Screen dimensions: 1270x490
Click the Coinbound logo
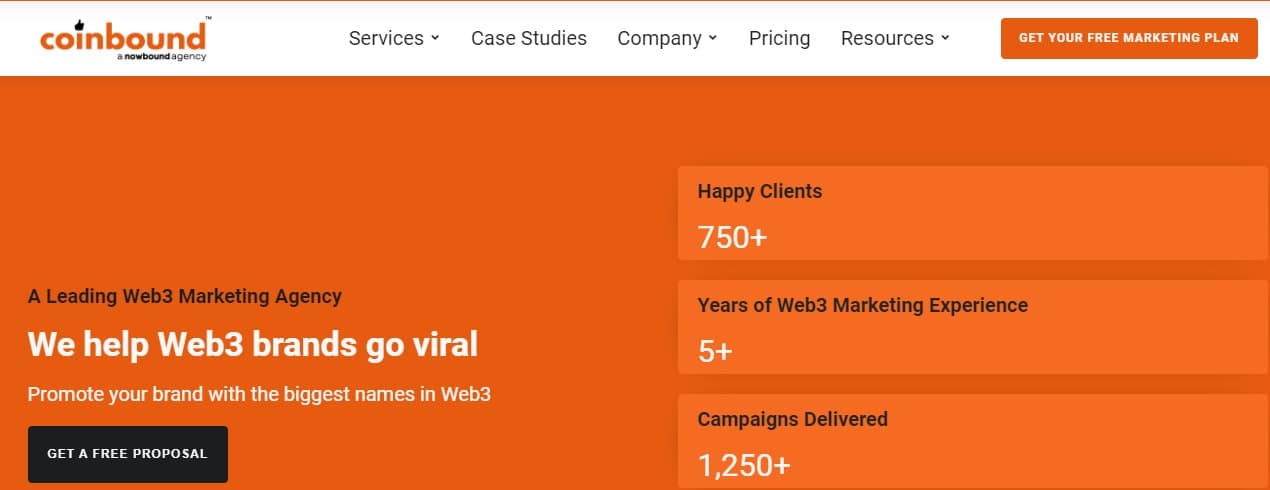click(x=123, y=36)
